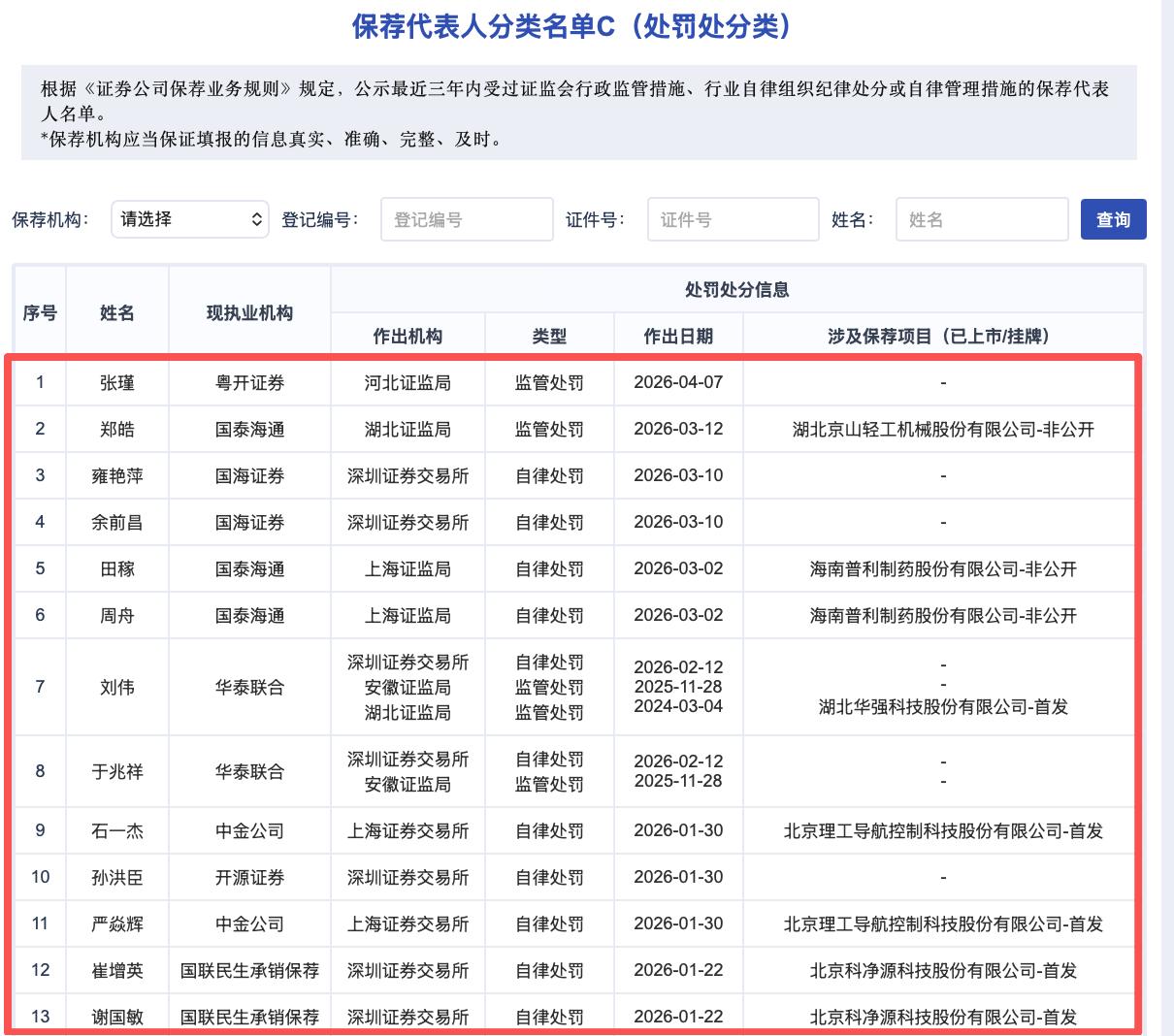The height and width of the screenshot is (1036, 1174).
Task: Click 北京理工导航控制科技股份有限公司-首发 in row 9
Action: click(943, 831)
